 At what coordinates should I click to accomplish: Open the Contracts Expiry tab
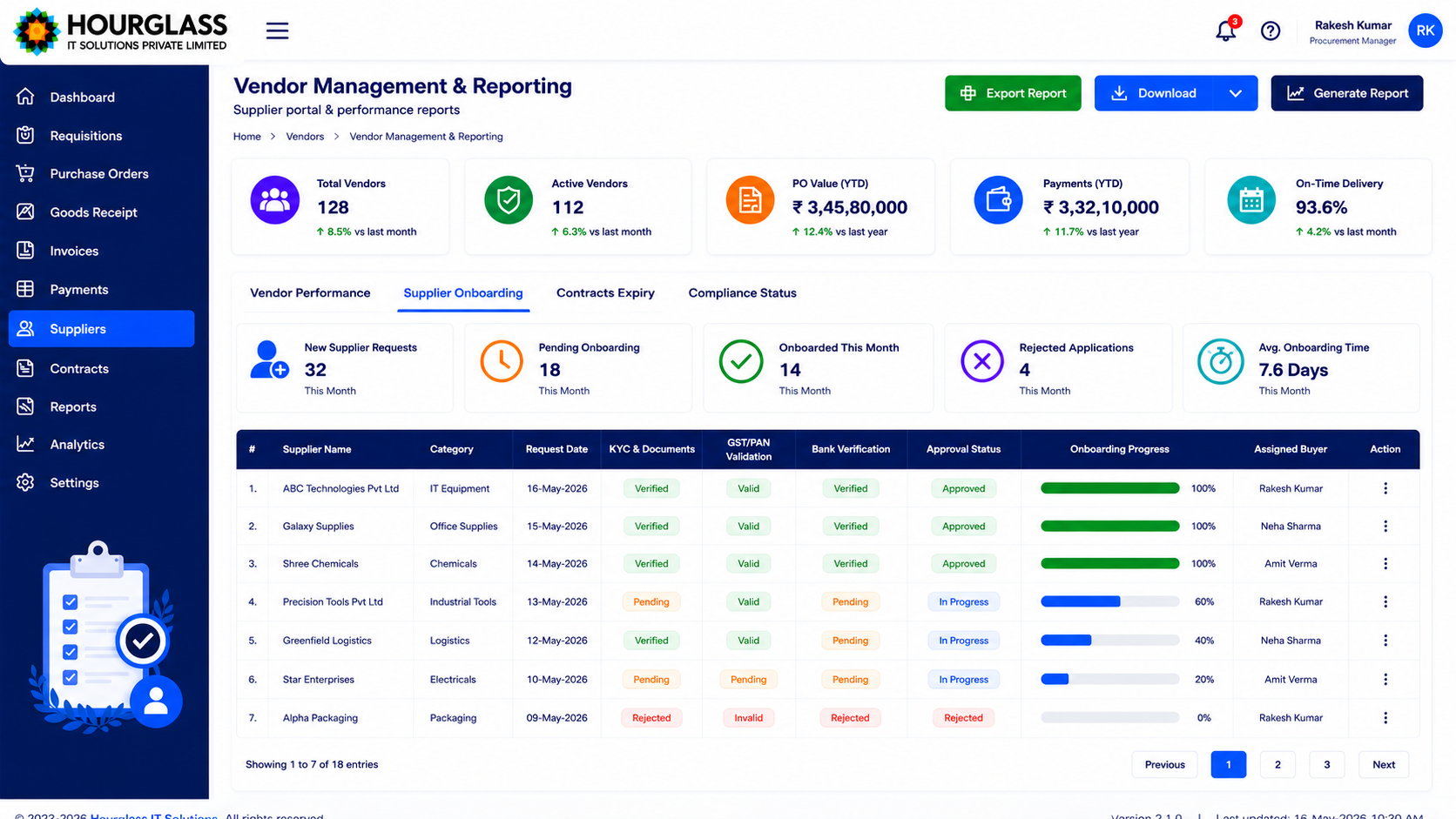pyautogui.click(x=605, y=292)
